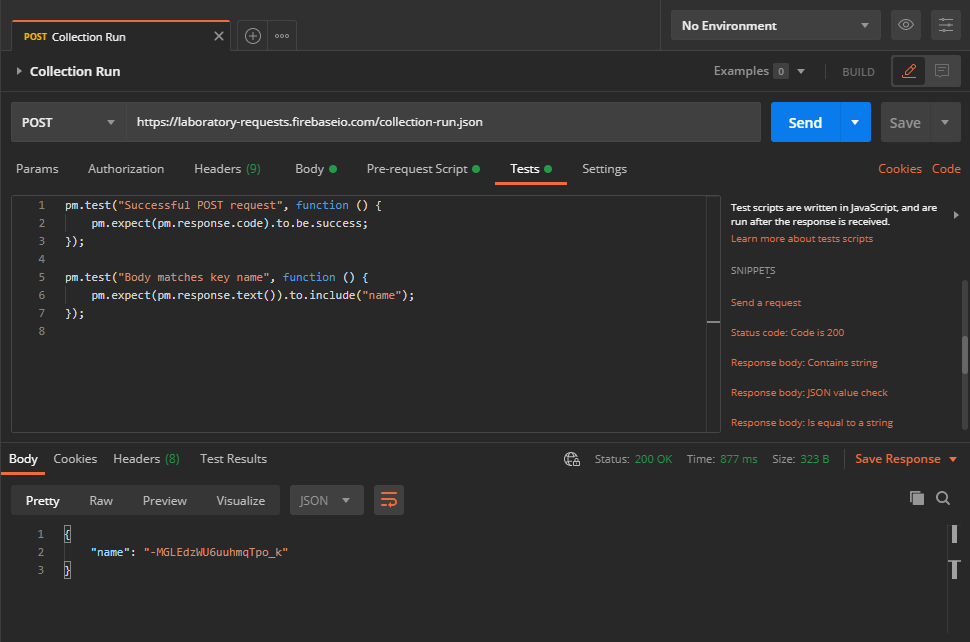Switch to the request Body tab

click(315, 169)
